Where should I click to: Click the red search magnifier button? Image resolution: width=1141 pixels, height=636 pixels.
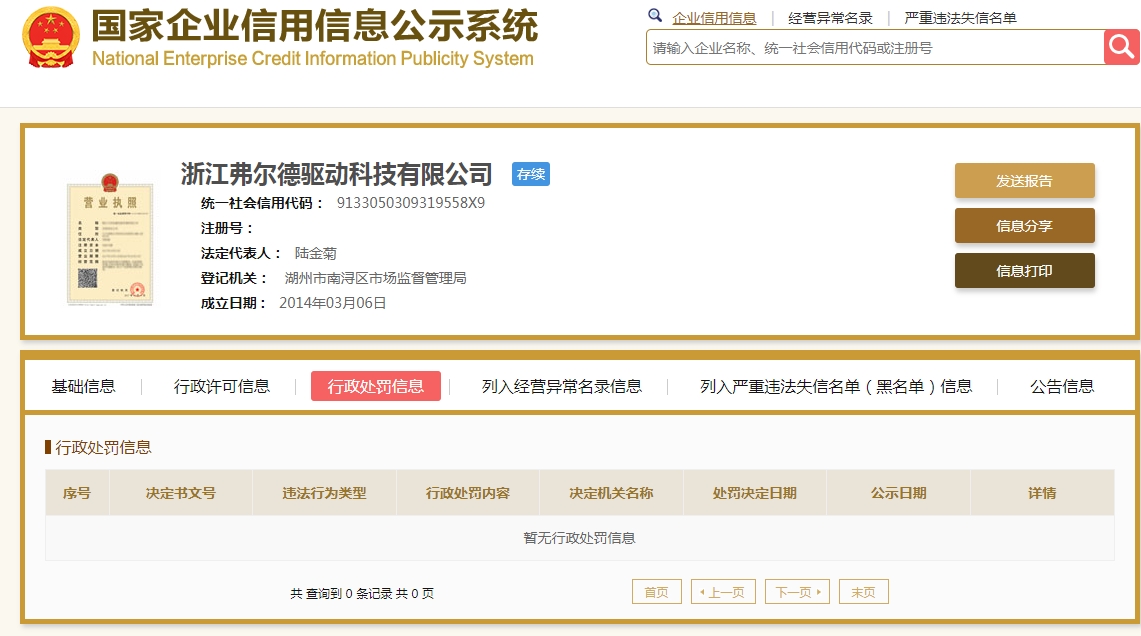point(1121,47)
